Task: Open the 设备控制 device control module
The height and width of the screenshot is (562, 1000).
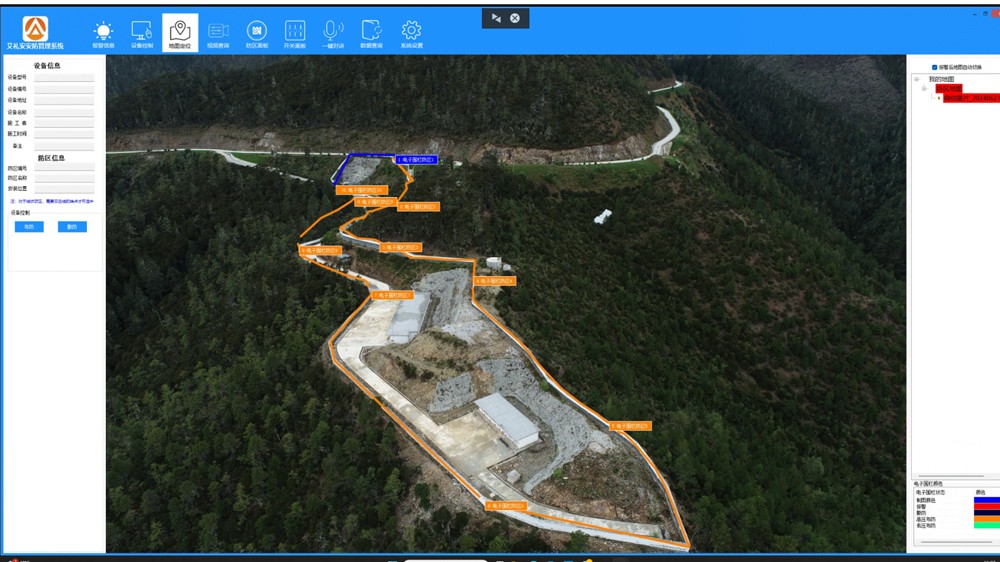Action: [142, 34]
